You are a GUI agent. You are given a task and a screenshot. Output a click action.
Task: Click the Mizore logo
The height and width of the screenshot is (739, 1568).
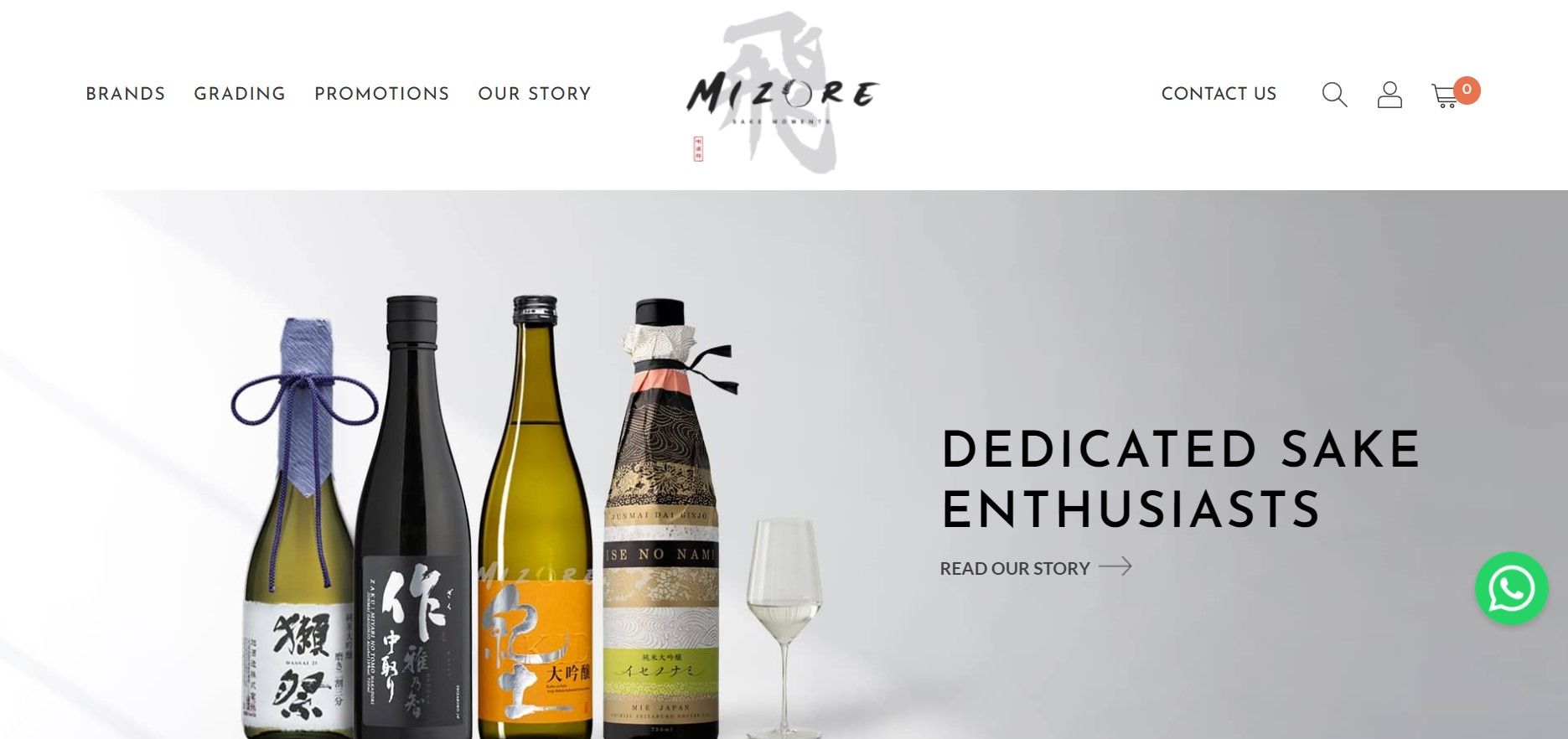pos(783,93)
